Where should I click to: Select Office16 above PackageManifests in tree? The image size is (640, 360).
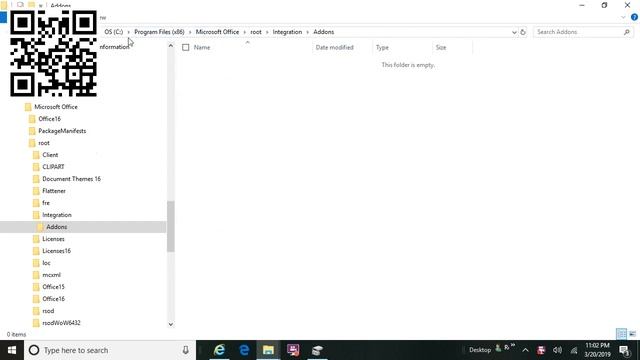tap(49, 119)
